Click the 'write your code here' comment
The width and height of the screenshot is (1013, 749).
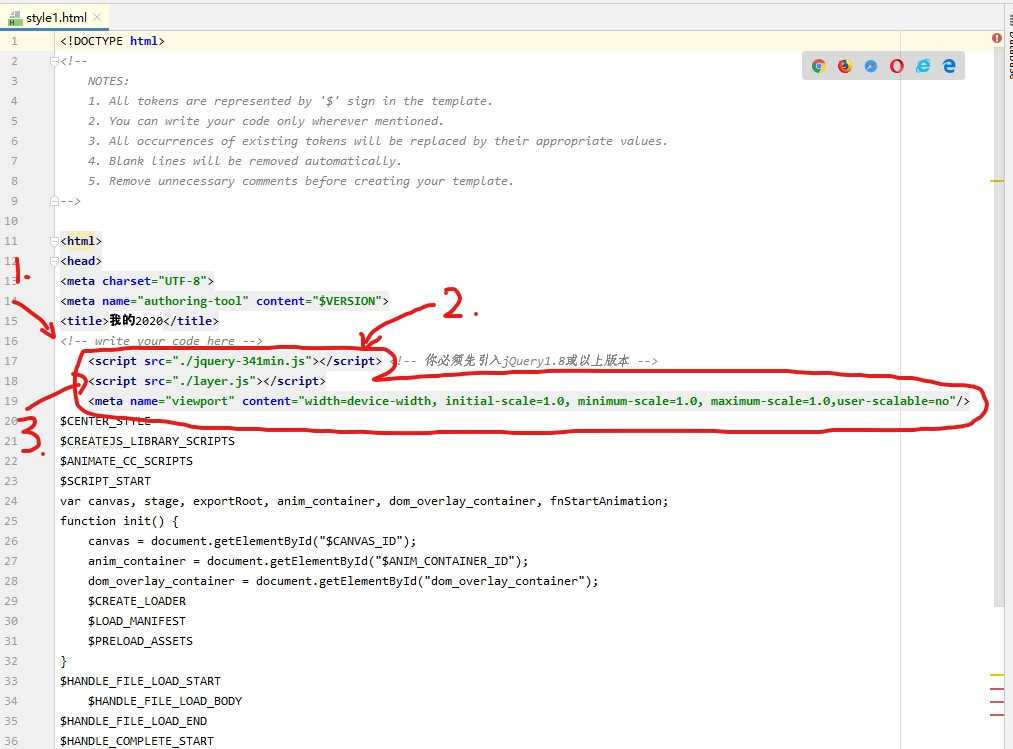162,341
